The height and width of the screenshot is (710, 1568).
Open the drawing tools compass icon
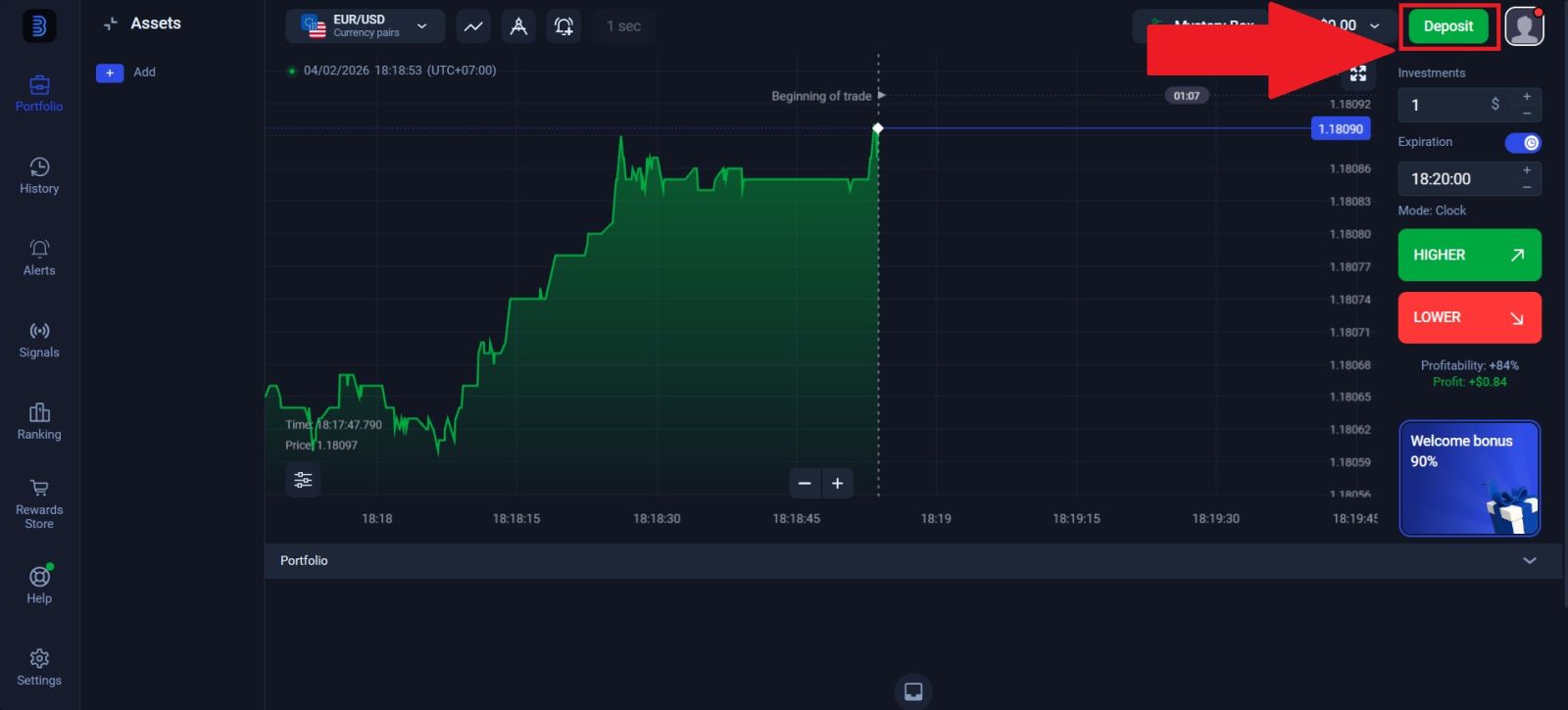point(518,26)
